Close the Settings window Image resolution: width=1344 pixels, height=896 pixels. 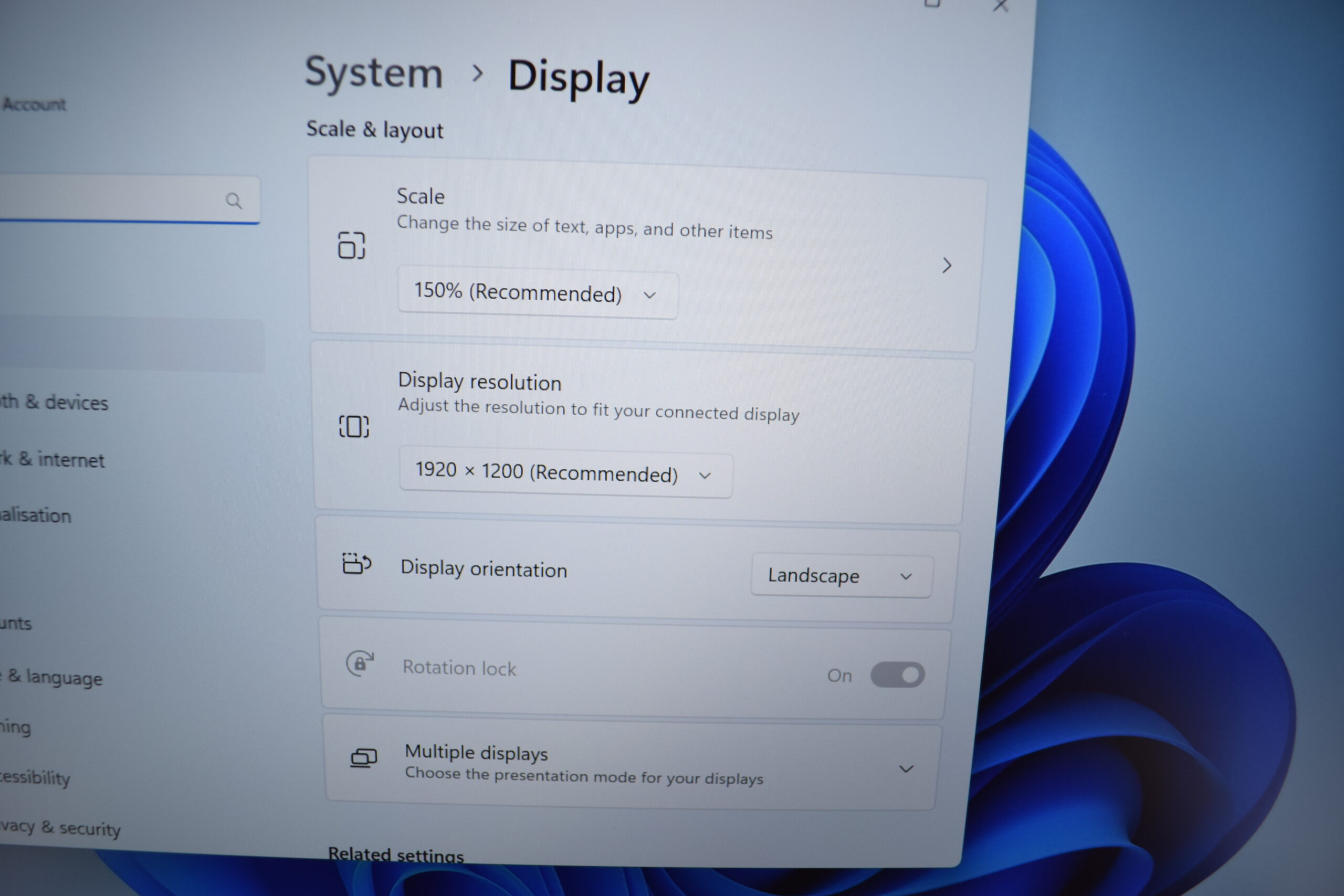click(1001, 6)
